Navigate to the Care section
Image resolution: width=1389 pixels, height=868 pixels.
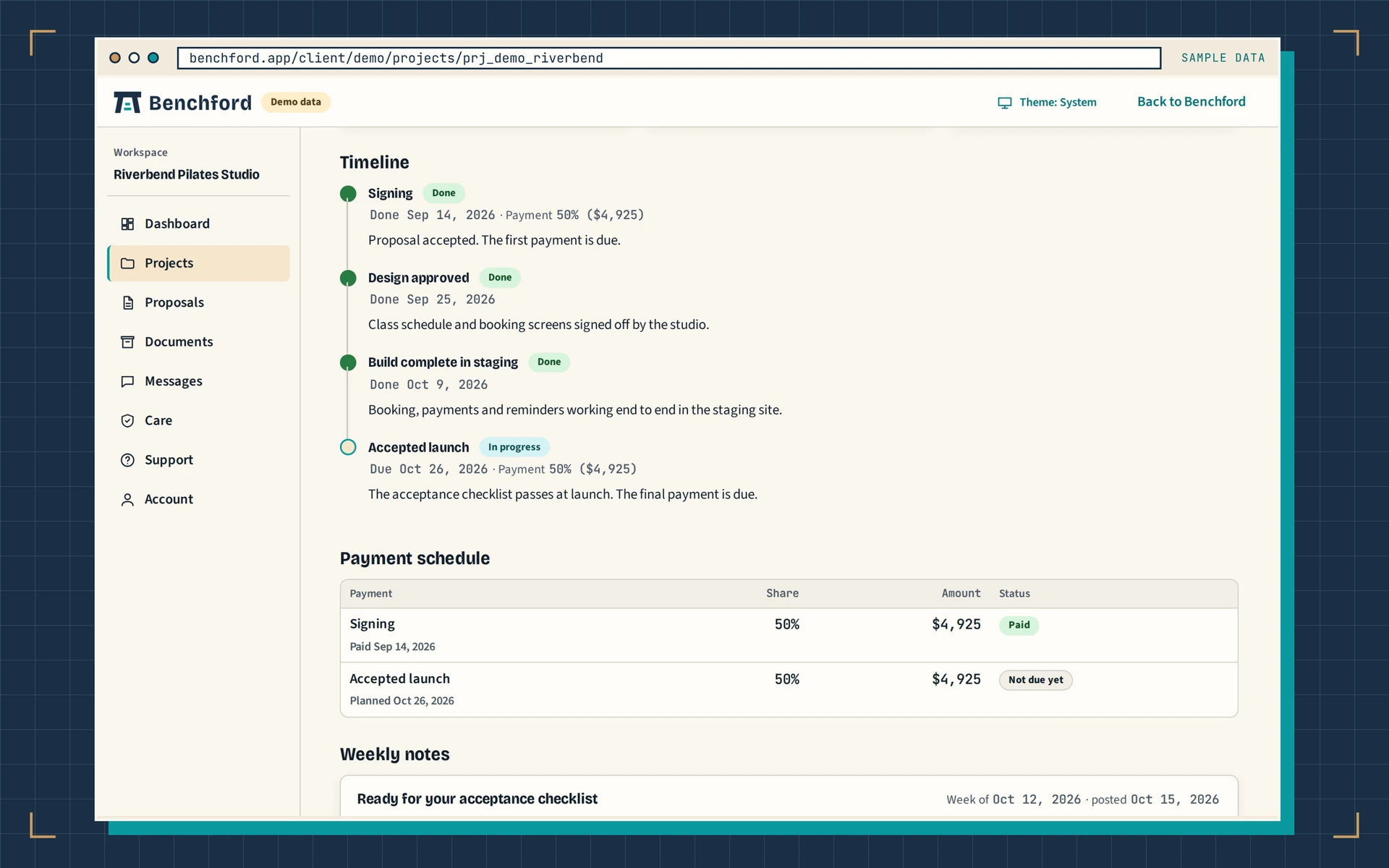coord(198,421)
